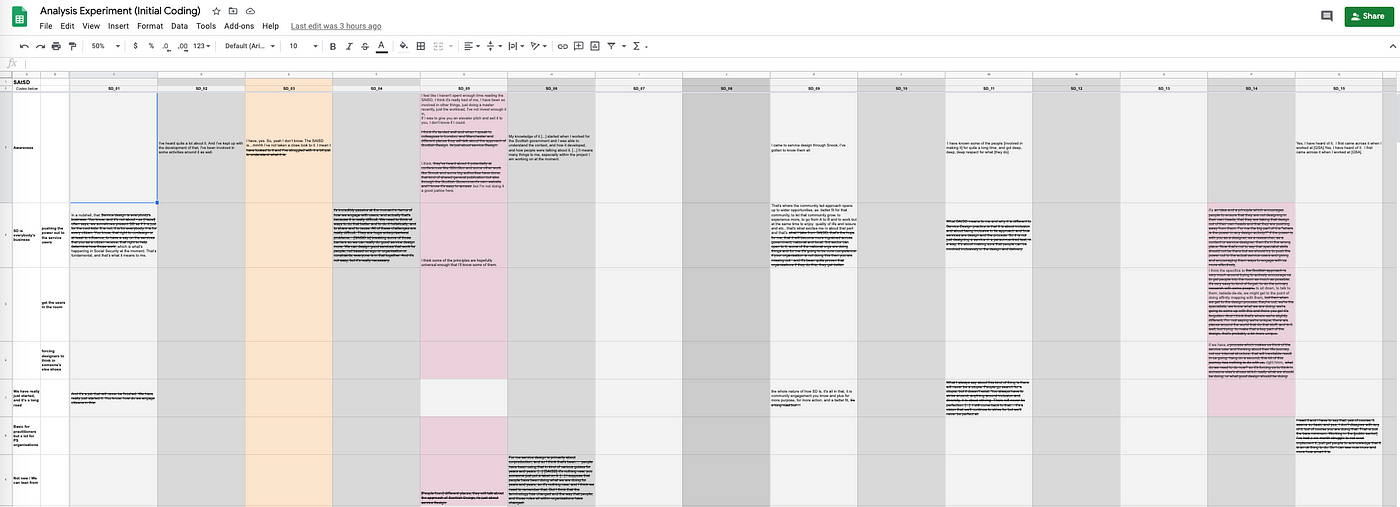Image resolution: width=1400 pixels, height=507 pixels.
Task: Open comment history icon
Action: (x=1327, y=16)
